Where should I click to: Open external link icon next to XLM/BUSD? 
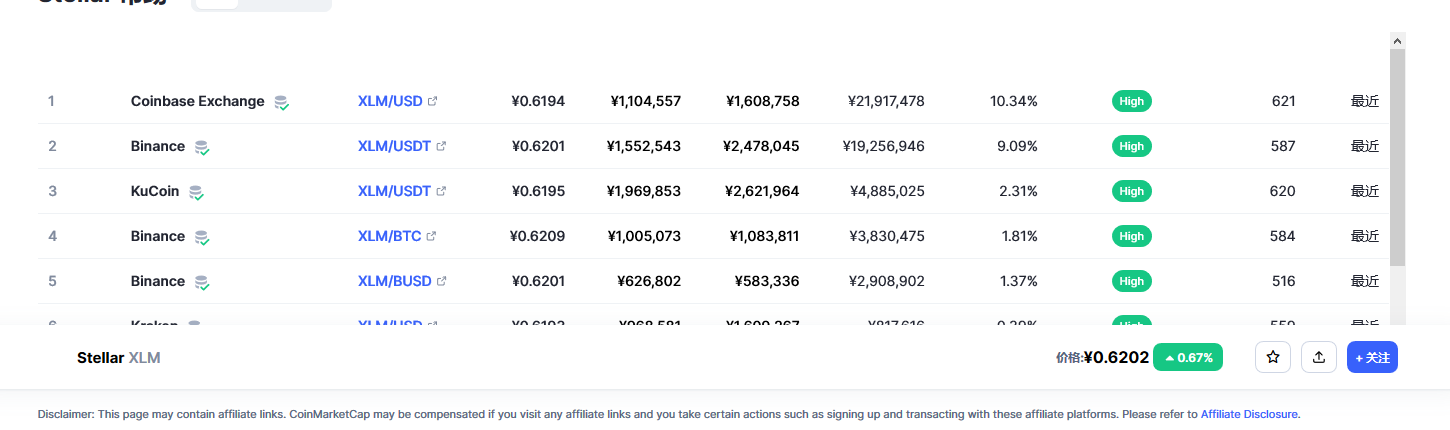pyautogui.click(x=441, y=281)
